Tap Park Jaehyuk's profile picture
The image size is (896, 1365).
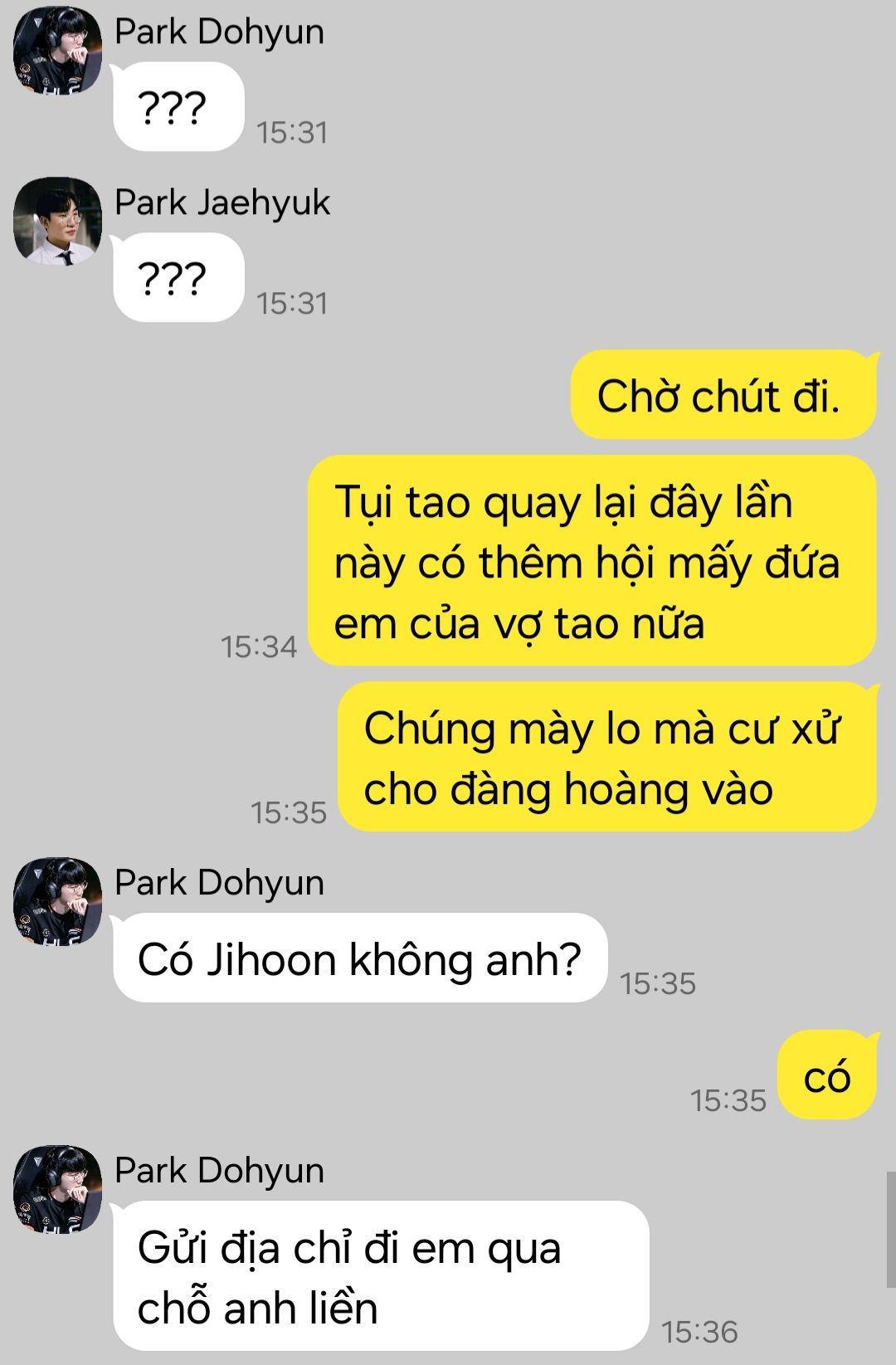pyautogui.click(x=57, y=222)
